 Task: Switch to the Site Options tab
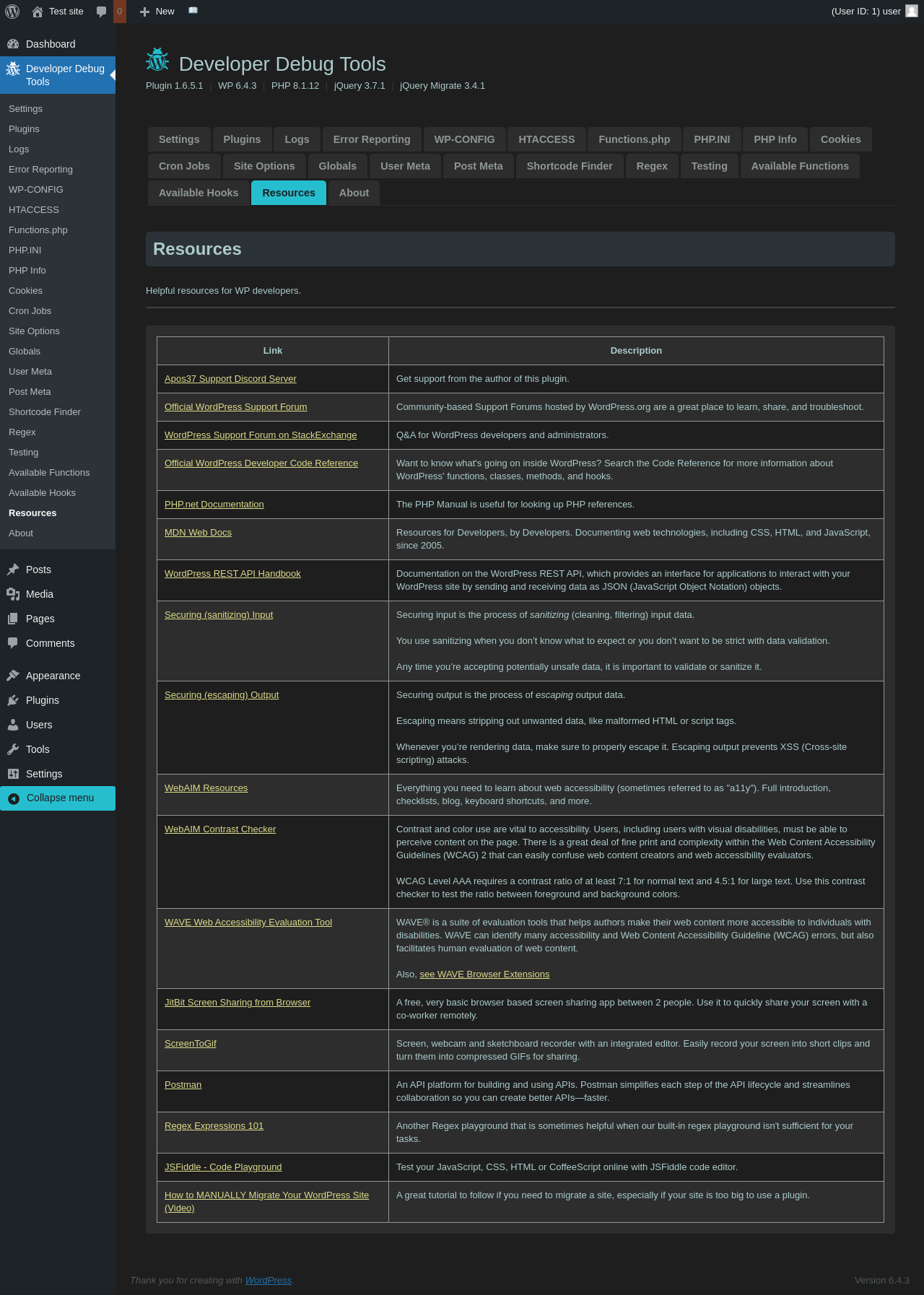pos(264,166)
